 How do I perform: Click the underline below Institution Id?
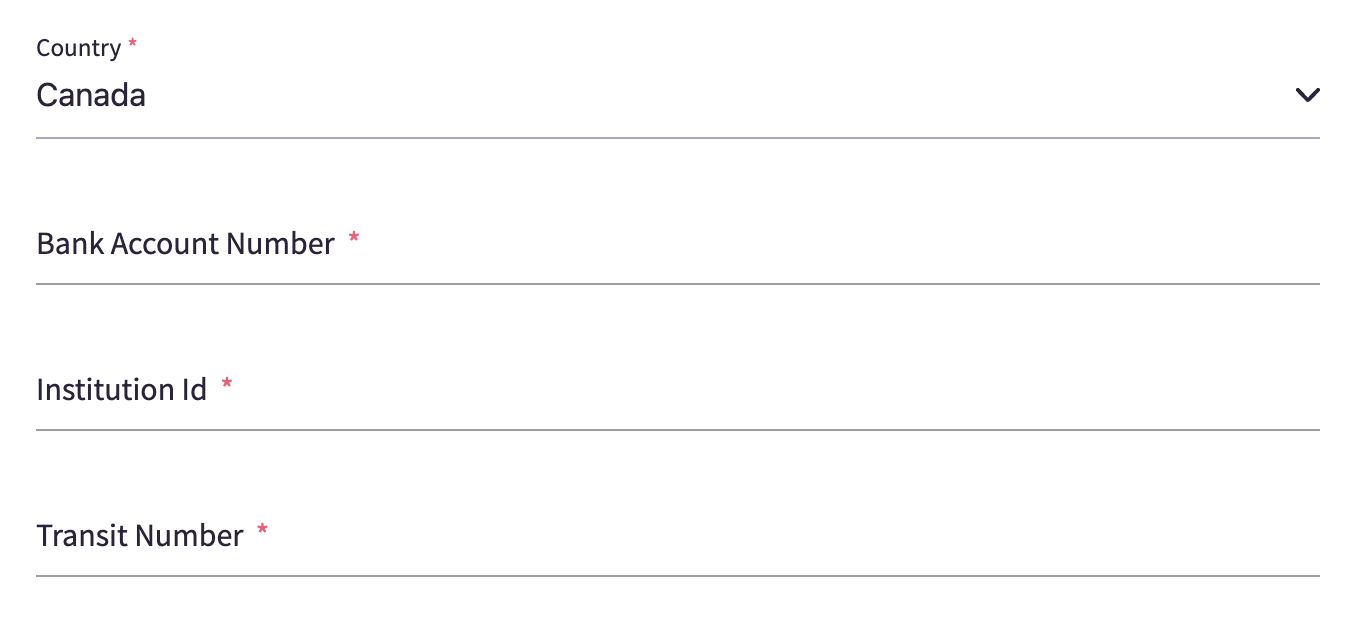click(677, 430)
